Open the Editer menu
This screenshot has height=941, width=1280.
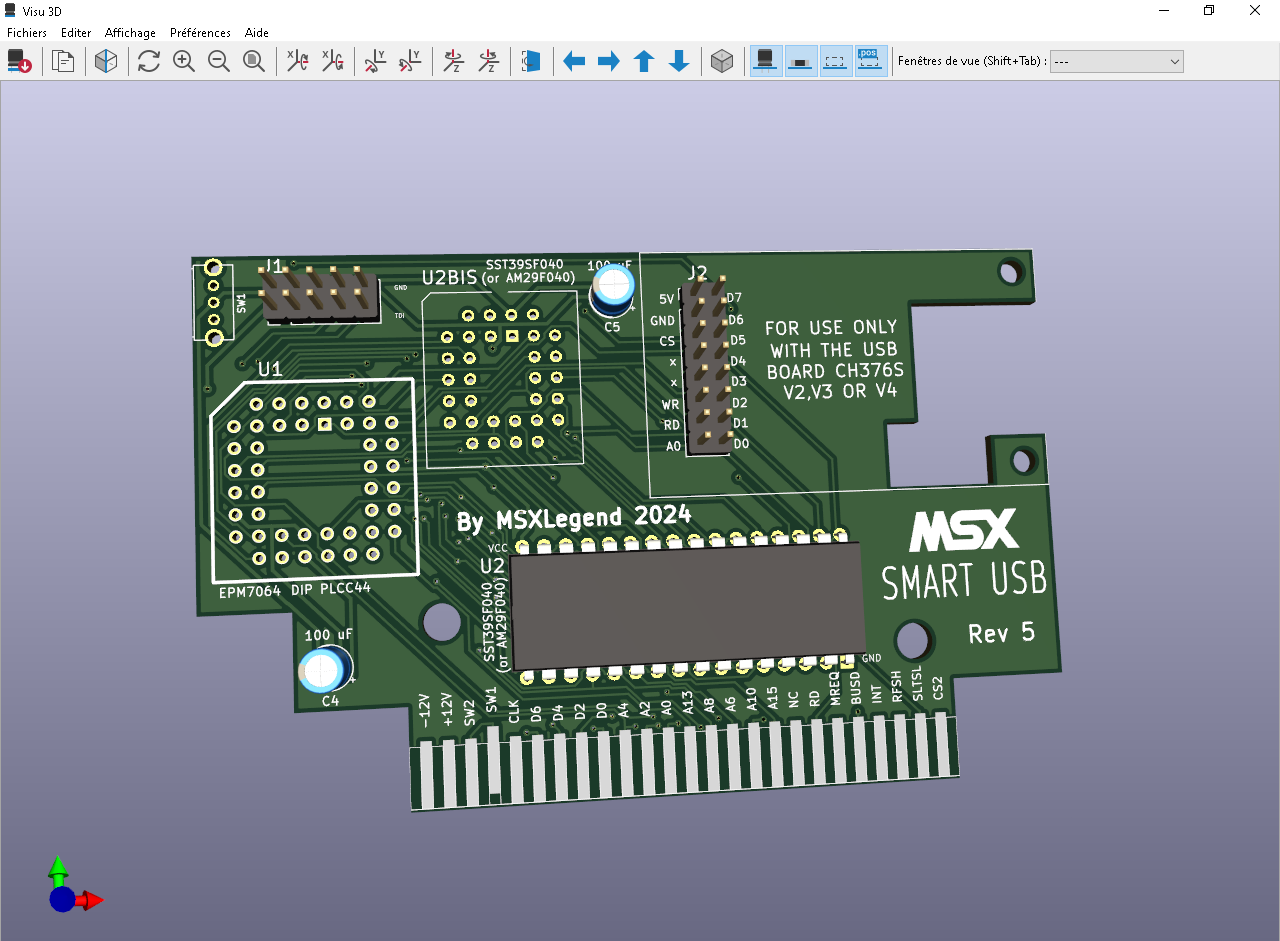click(x=76, y=33)
